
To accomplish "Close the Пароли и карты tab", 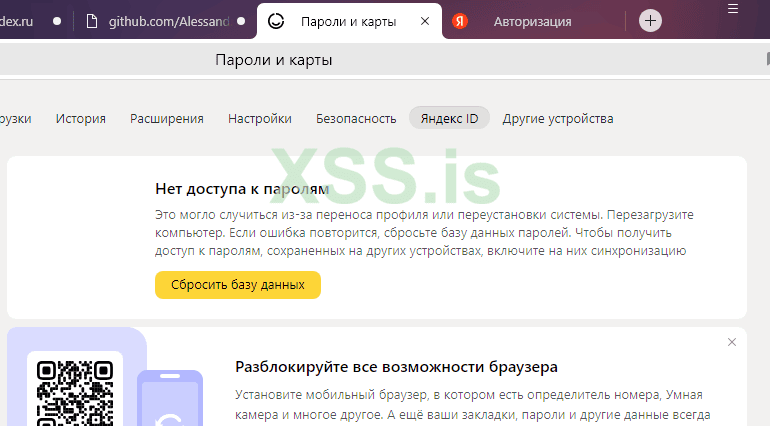I will click(425, 21).
